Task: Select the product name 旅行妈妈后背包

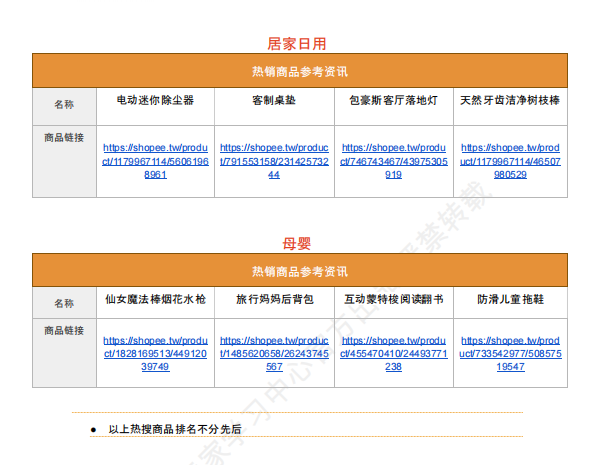Action: [275, 299]
